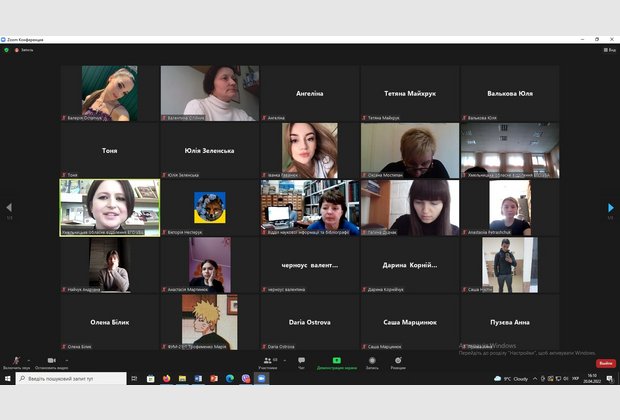Select the highlighted active speaker video tile
This screenshot has height=420, width=620.
click(110, 208)
